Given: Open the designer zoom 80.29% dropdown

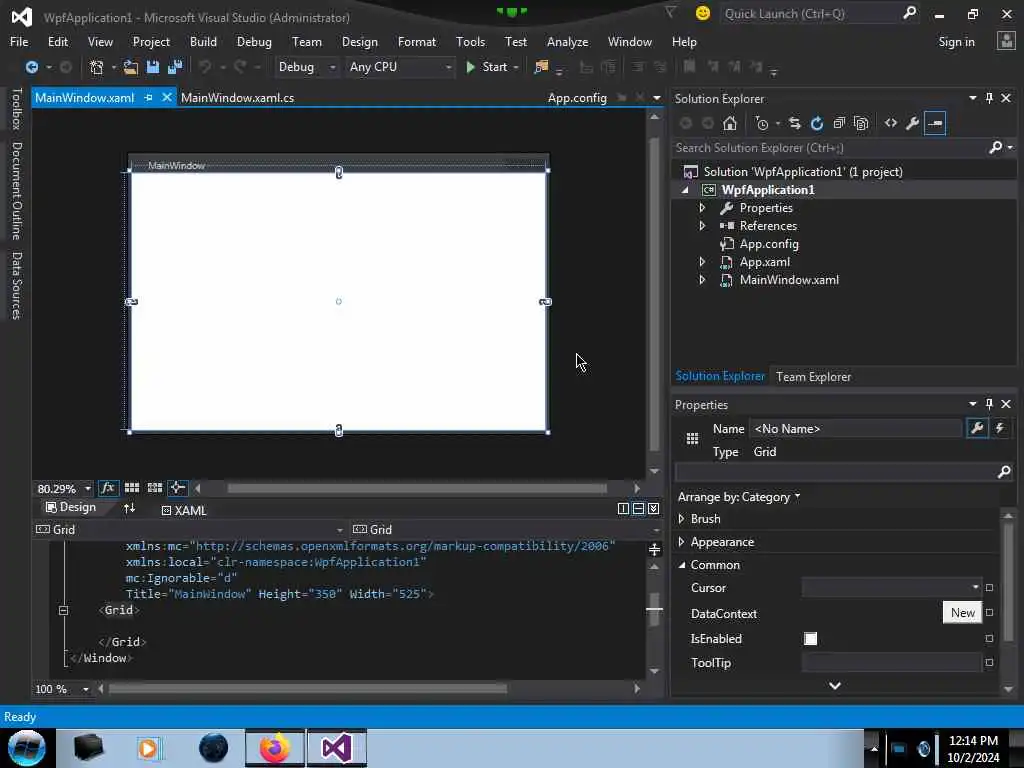Looking at the screenshot, I should click(88, 488).
